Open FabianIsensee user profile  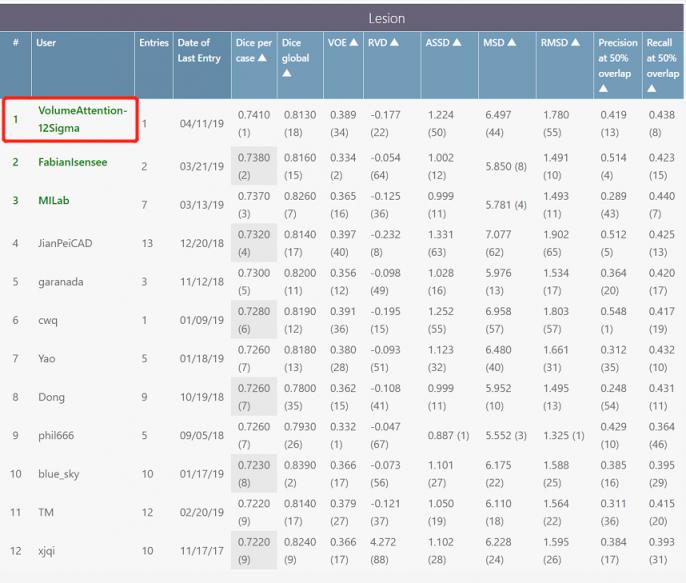73,162
